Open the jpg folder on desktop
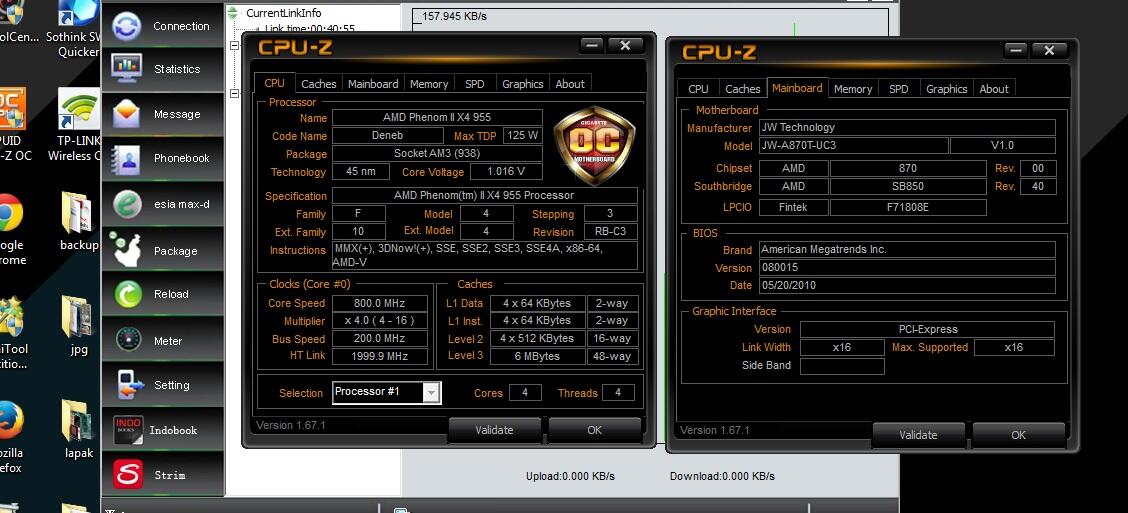 coord(78,325)
